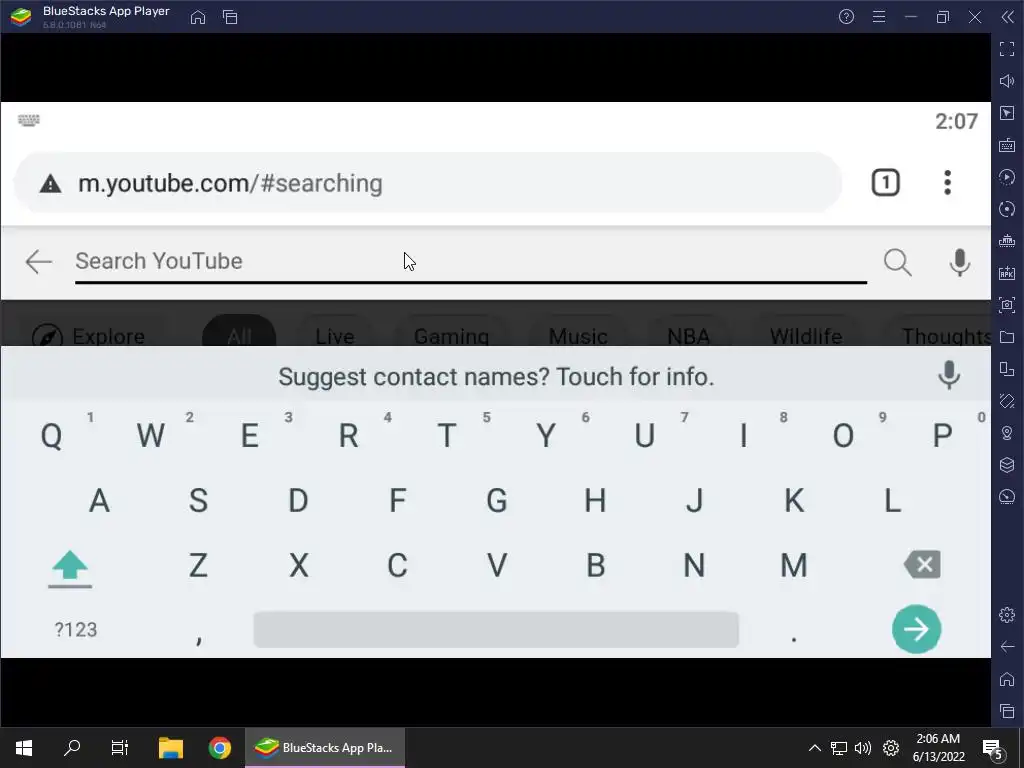Open BlueStacks help question-mark icon

(x=846, y=17)
